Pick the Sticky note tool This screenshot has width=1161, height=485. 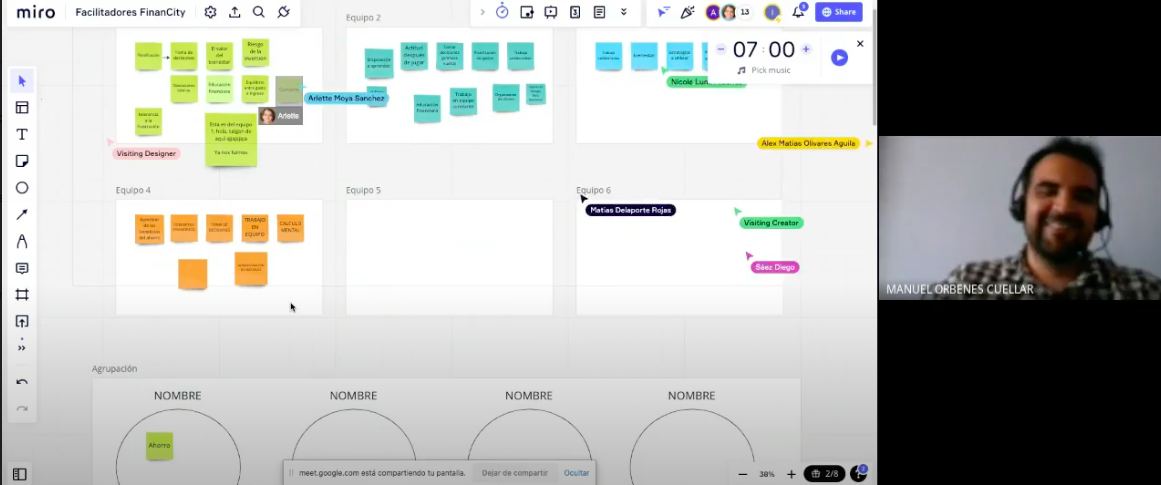pos(22,161)
